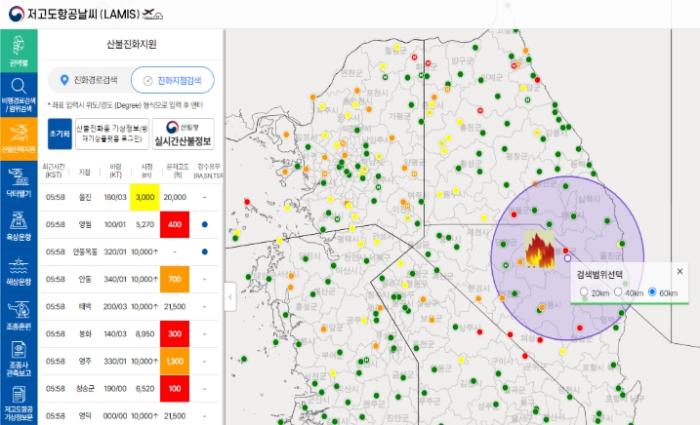This screenshot has width=700, height=425.
Task: Click the fire icon on the map
Action: pos(539,248)
